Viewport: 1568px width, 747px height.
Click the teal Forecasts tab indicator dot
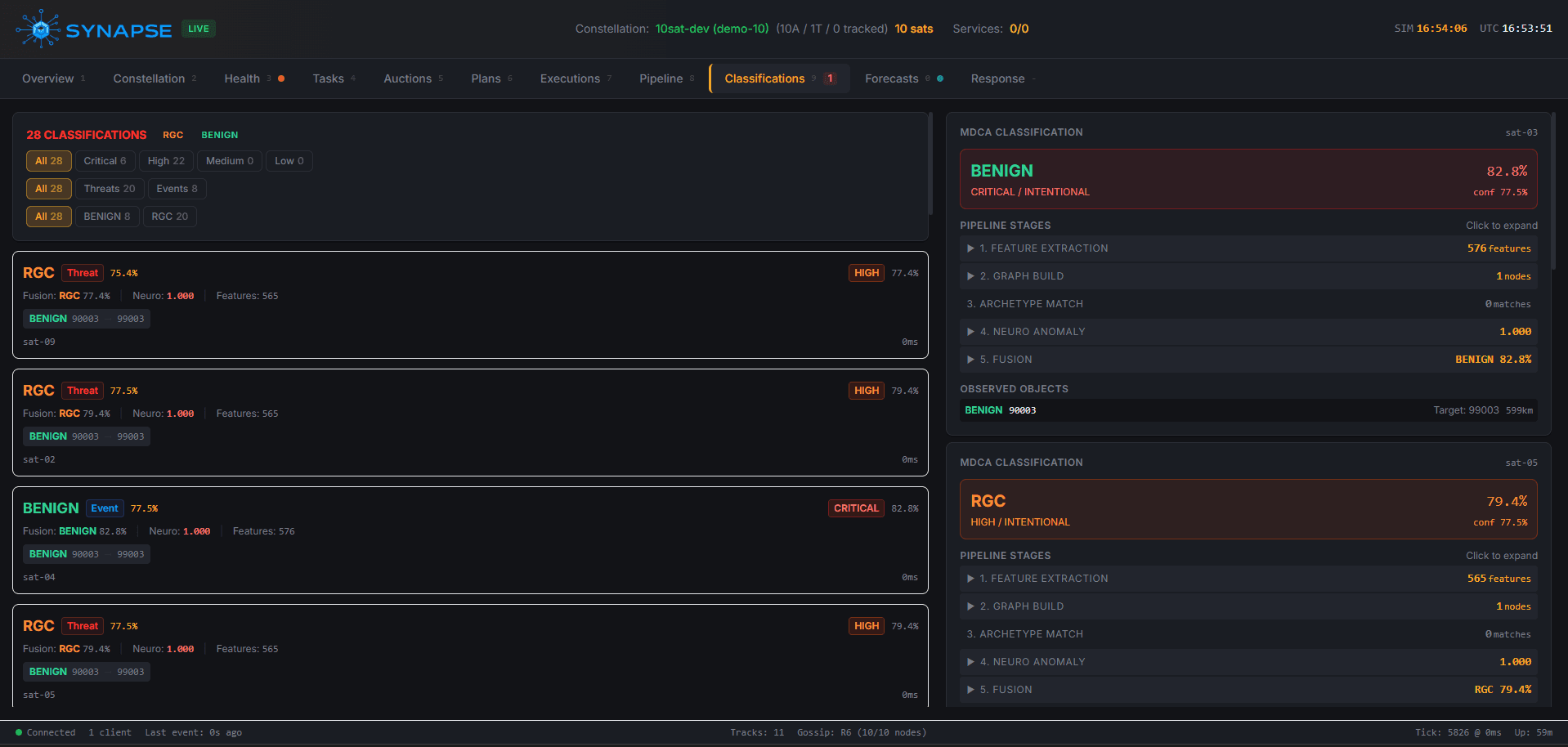click(x=940, y=78)
